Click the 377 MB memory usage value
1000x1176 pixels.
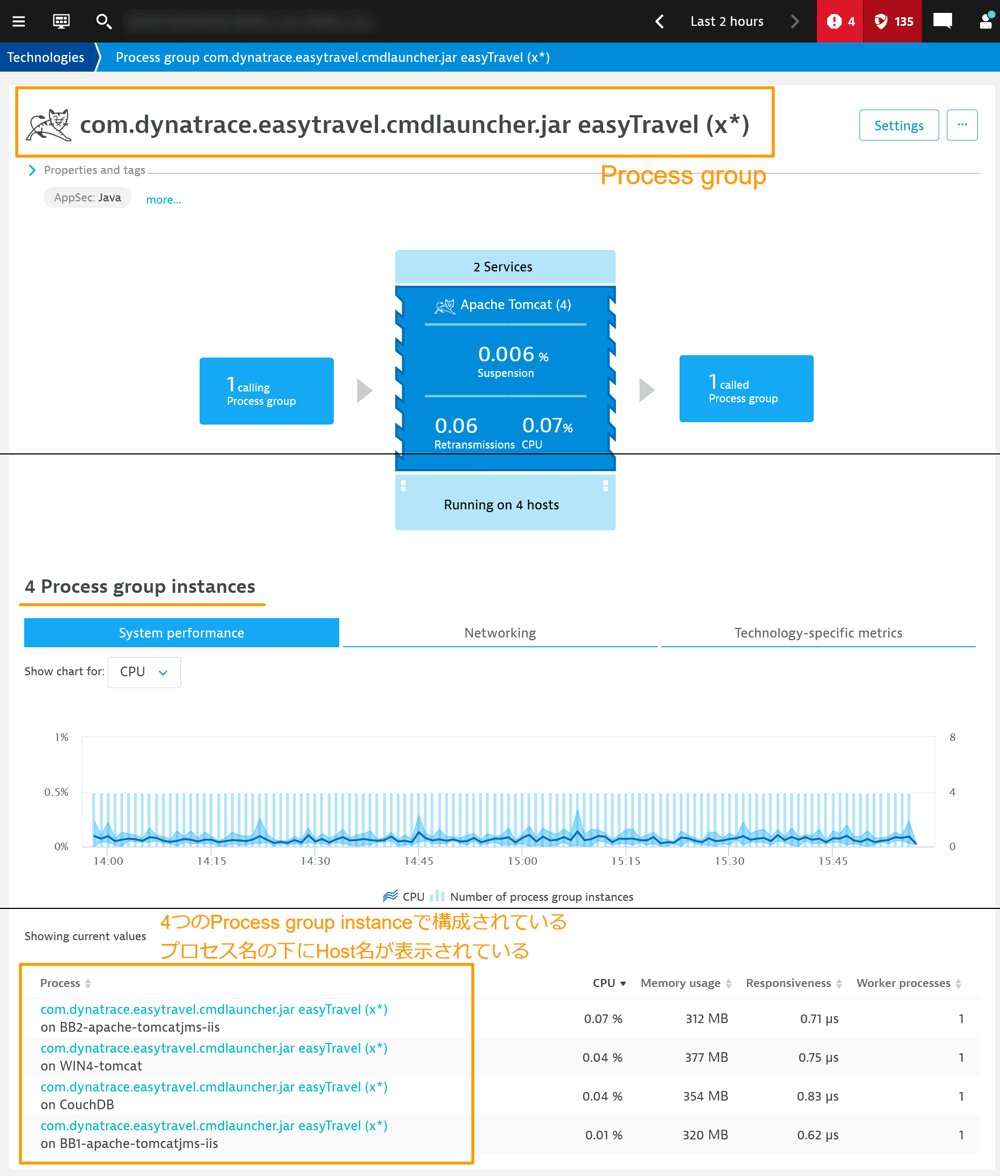click(706, 1058)
